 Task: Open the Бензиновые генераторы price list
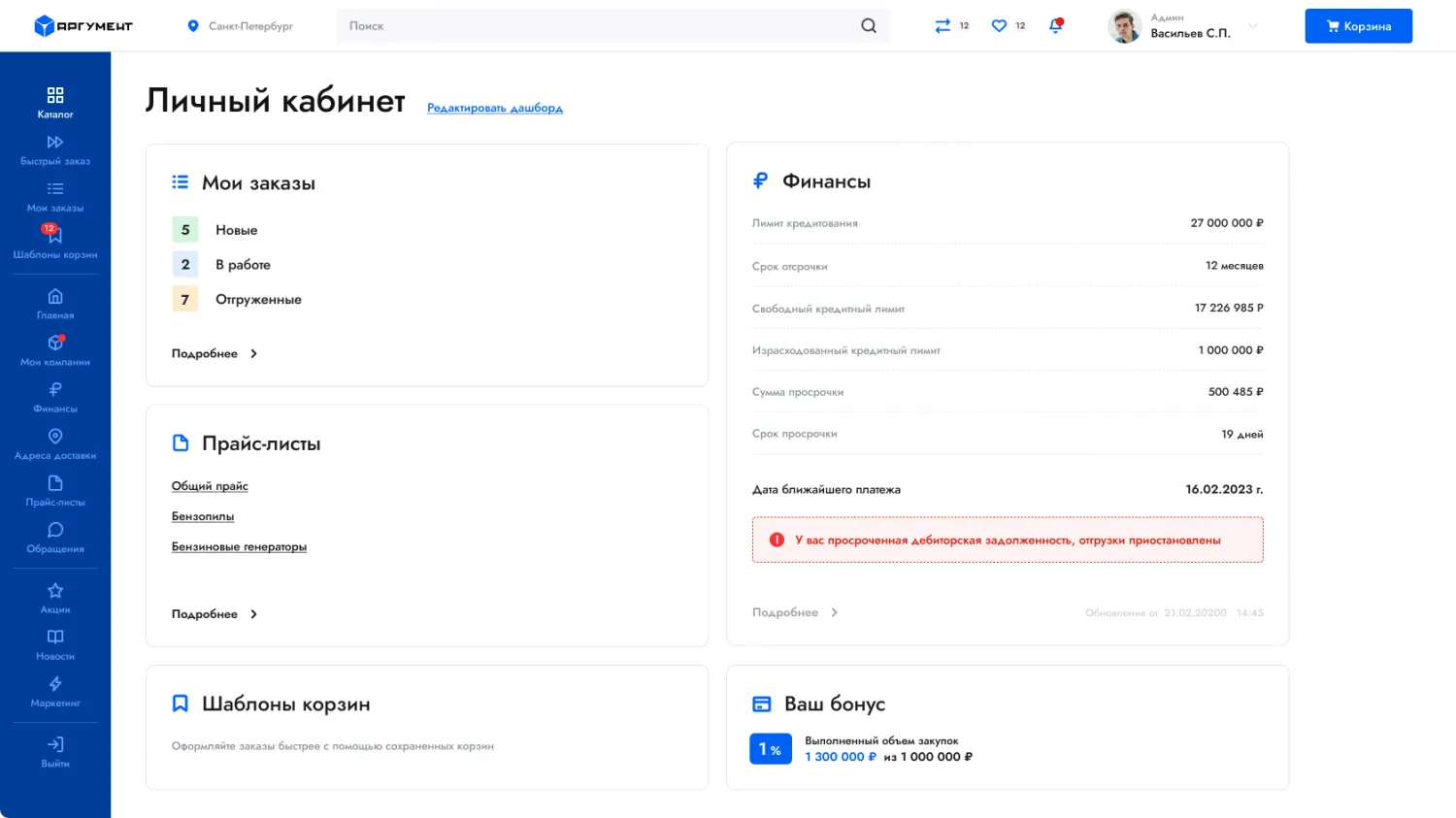(239, 547)
